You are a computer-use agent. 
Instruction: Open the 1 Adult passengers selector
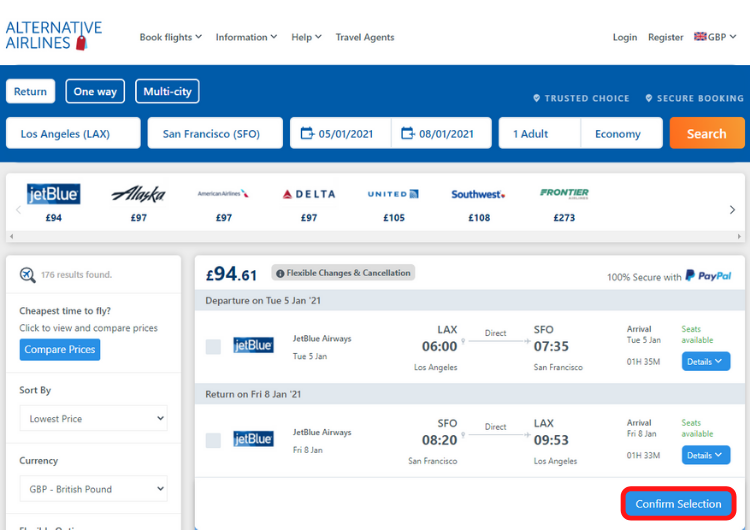[x=540, y=133]
